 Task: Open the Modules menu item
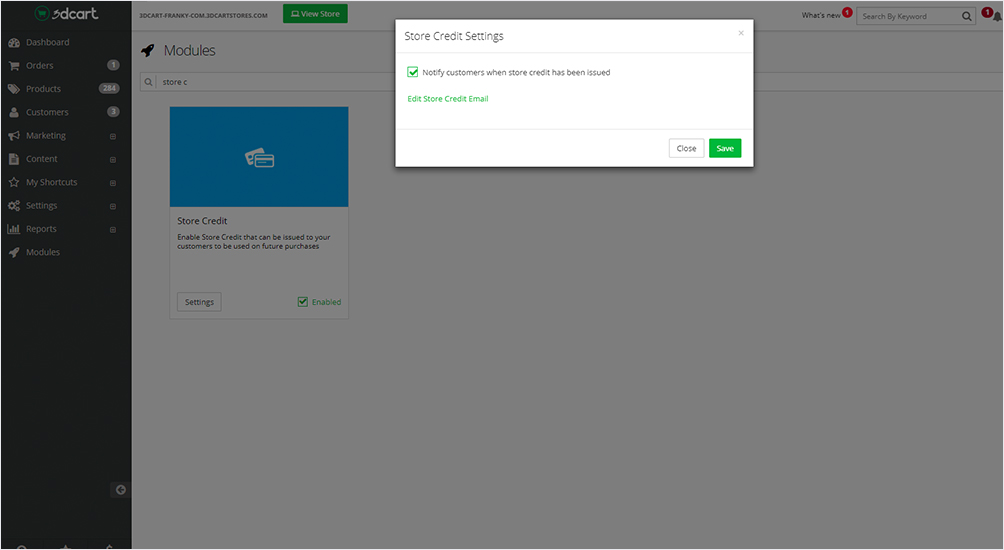pyautogui.click(x=42, y=252)
